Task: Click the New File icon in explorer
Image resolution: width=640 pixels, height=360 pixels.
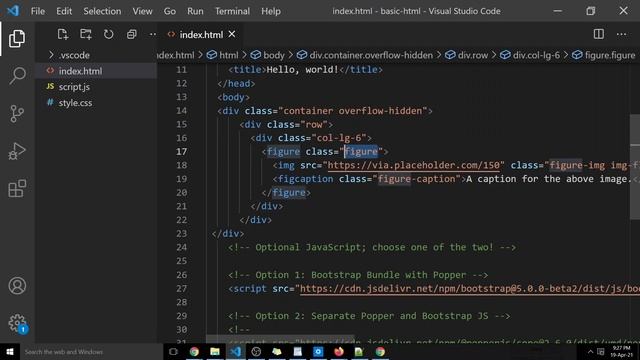Action: coord(62,34)
